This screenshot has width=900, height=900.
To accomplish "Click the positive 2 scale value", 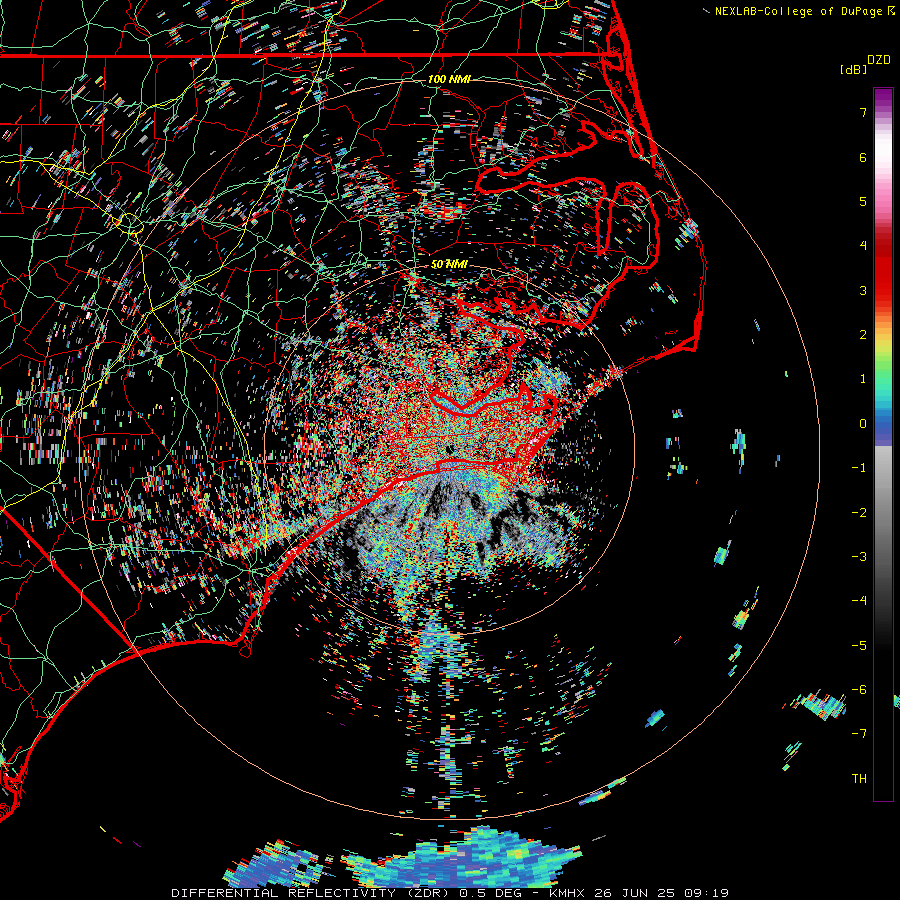I will click(x=863, y=335).
